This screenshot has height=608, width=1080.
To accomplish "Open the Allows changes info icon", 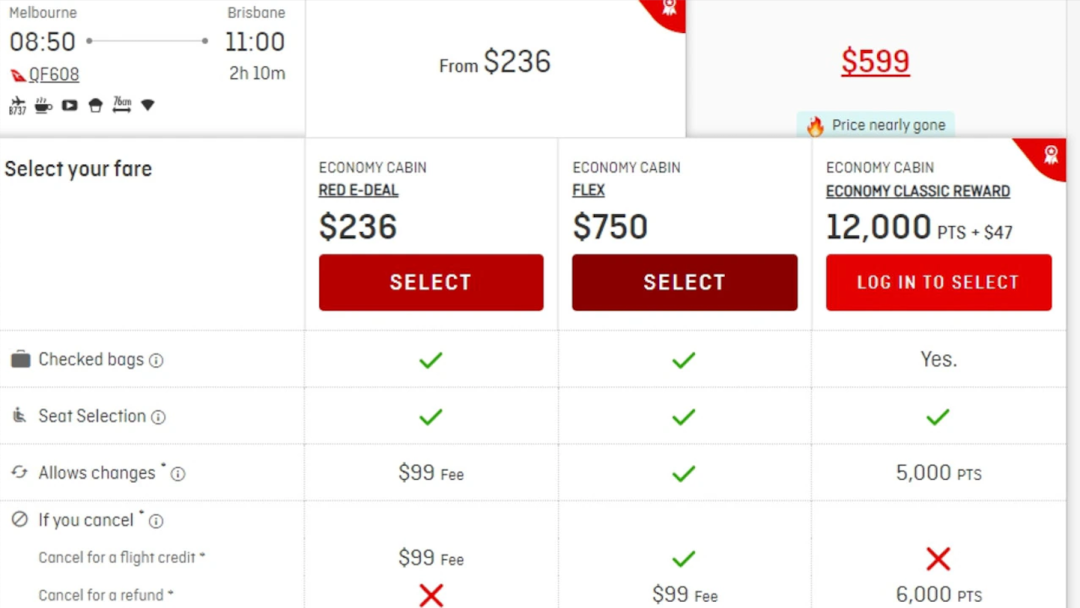I will click(178, 474).
